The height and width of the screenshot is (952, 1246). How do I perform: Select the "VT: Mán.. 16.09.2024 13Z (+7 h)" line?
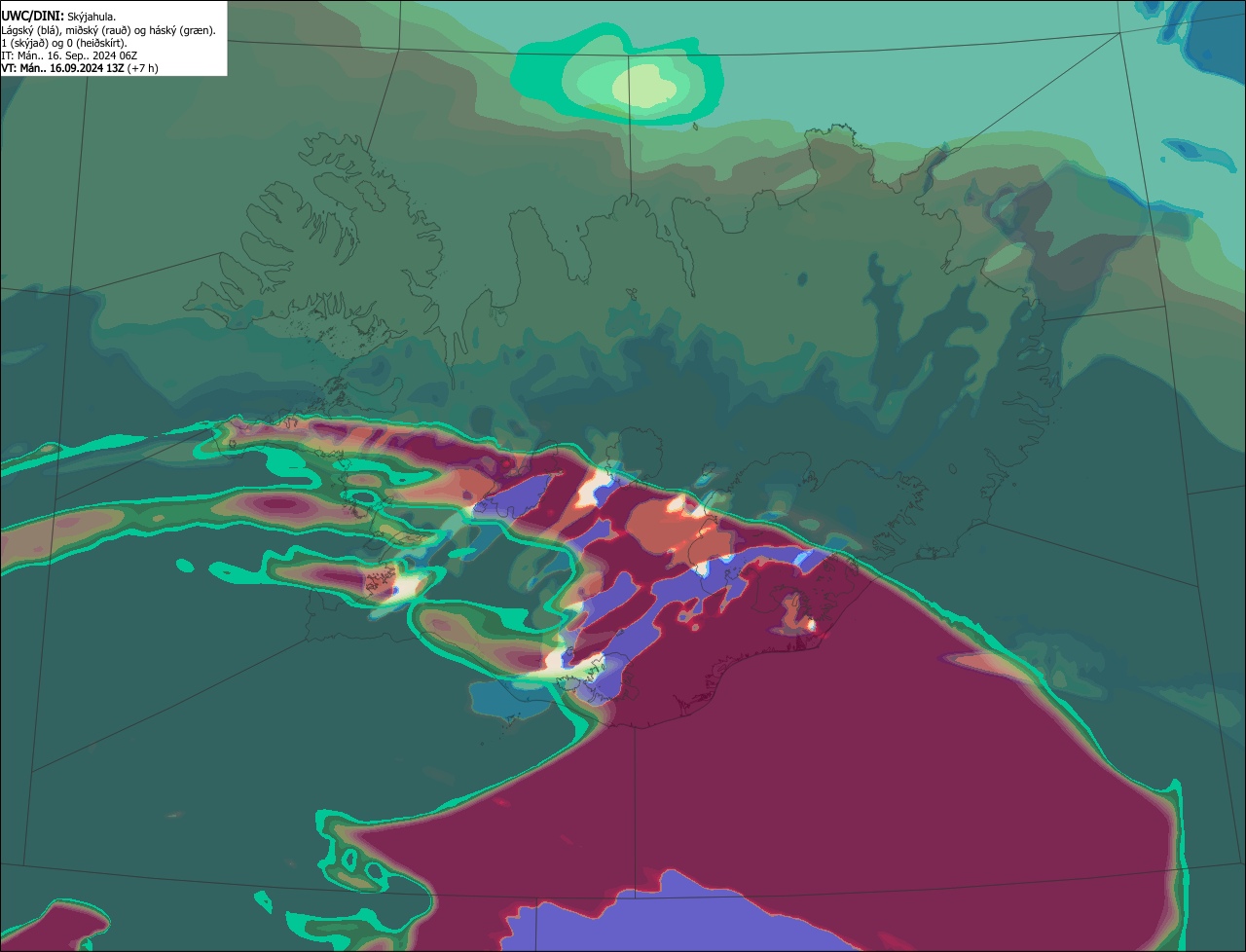pyautogui.click(x=80, y=67)
